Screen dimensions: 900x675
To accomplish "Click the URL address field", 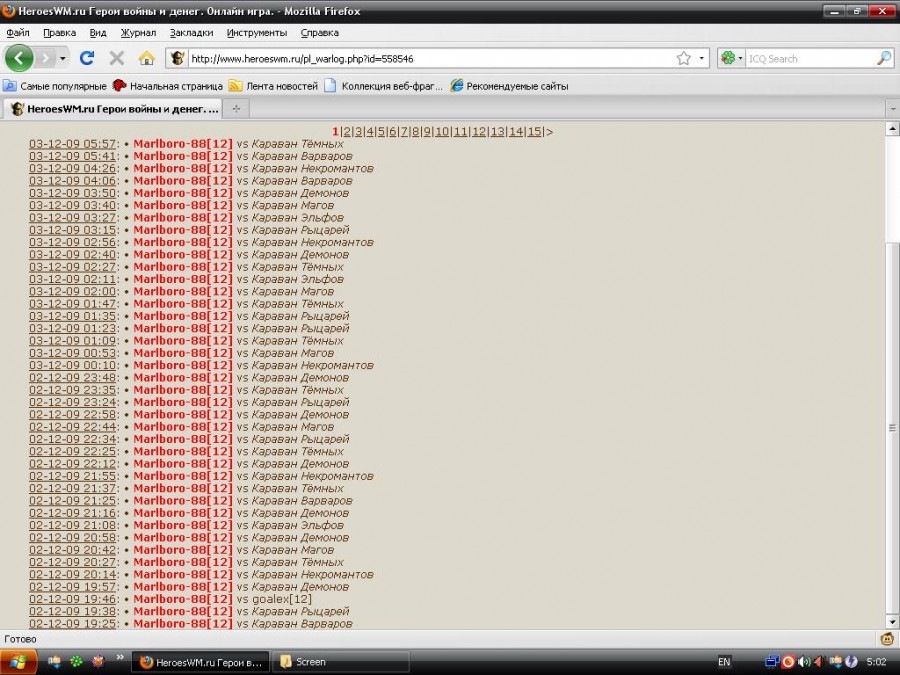I will [430, 59].
